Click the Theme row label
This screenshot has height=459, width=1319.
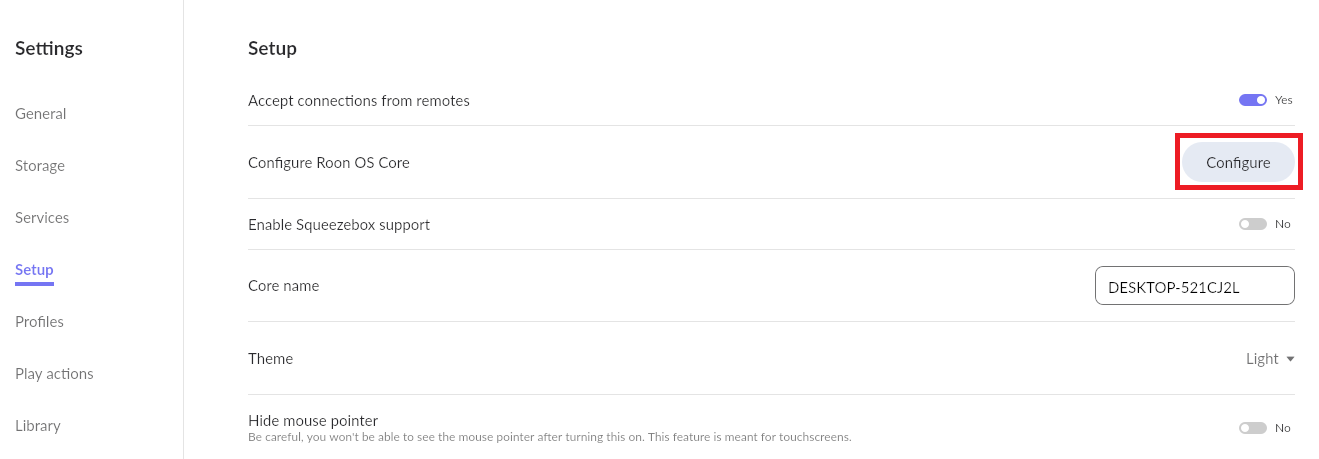pos(271,359)
